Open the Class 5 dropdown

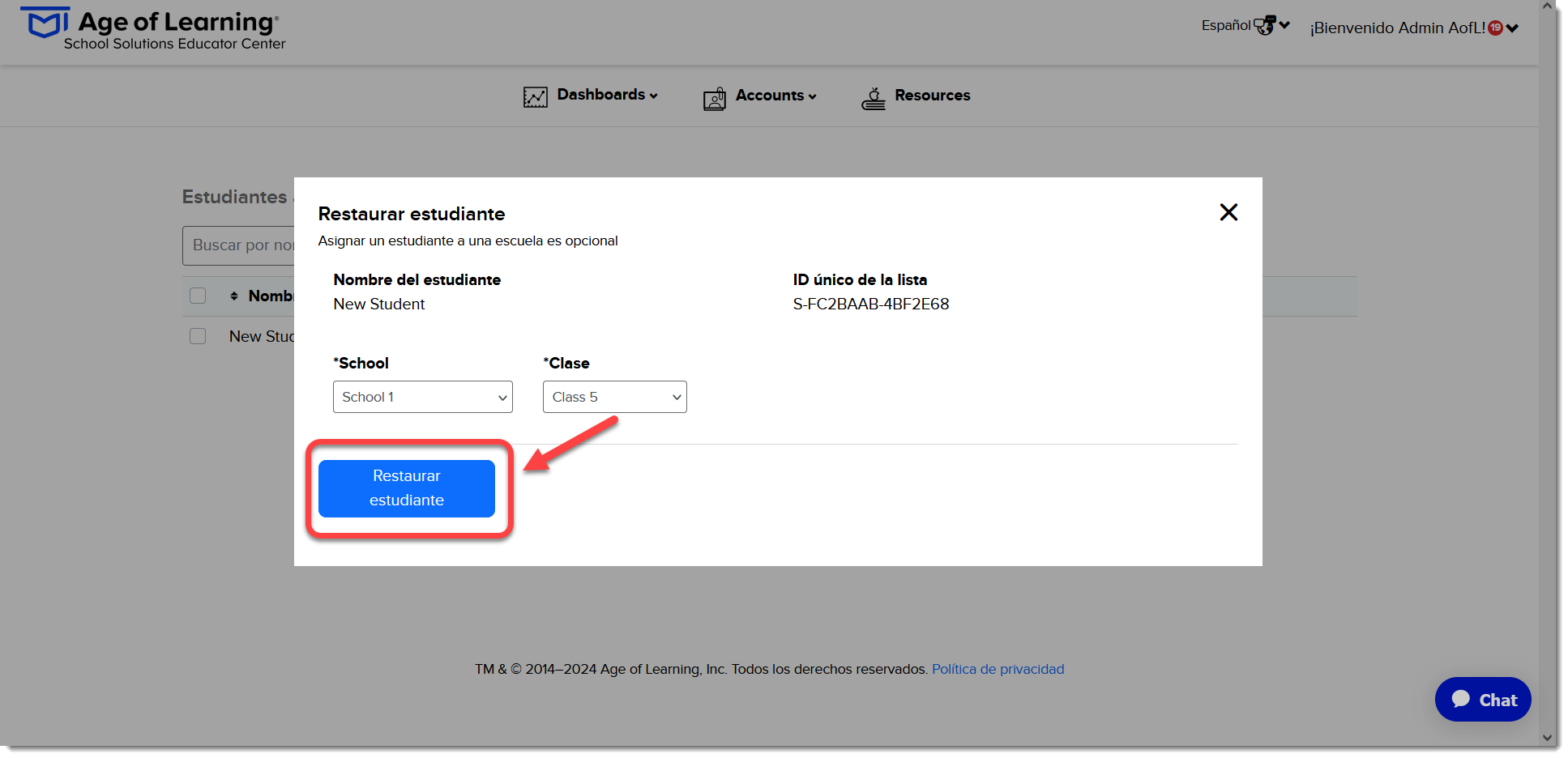pyautogui.click(x=615, y=397)
